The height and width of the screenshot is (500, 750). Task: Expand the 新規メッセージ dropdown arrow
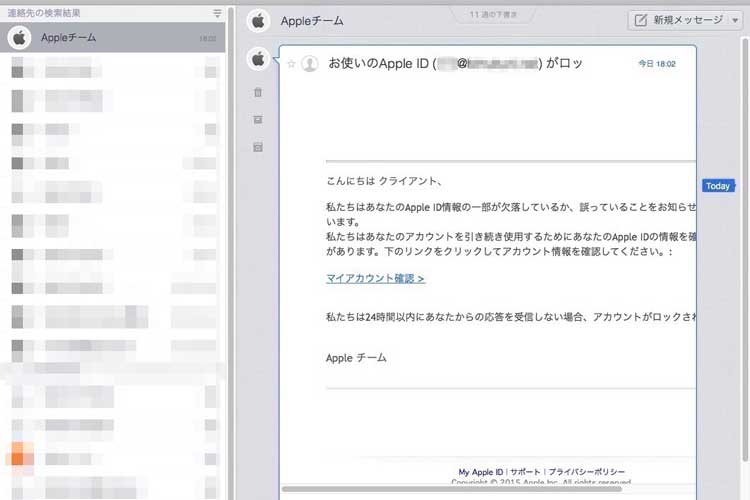(x=735, y=20)
